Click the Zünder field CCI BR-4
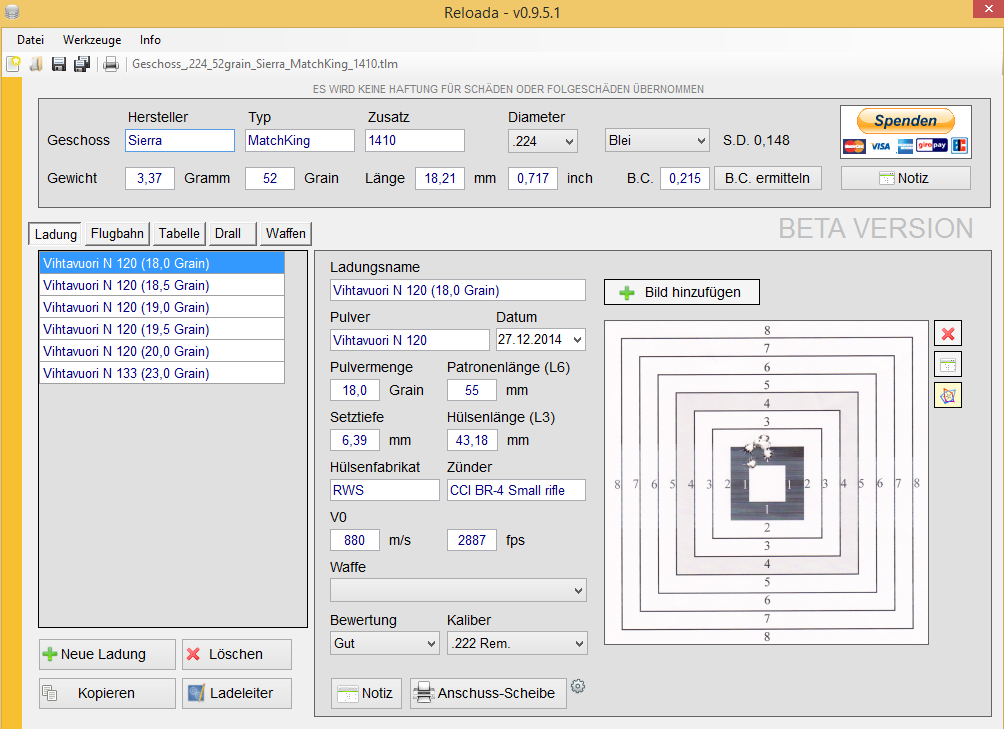The width and height of the screenshot is (1004, 729). pyautogui.click(x=516, y=490)
